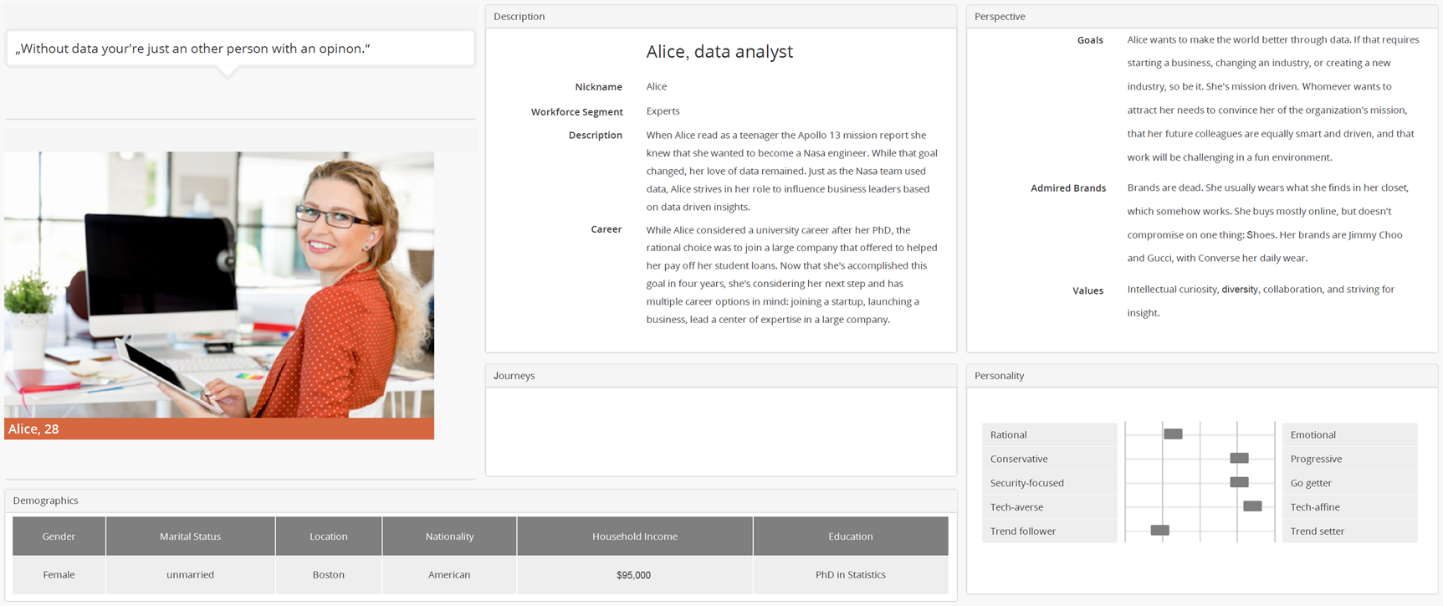The height and width of the screenshot is (606, 1443).
Task: Click the 'Alice, 28' name banner
Action: (x=219, y=429)
